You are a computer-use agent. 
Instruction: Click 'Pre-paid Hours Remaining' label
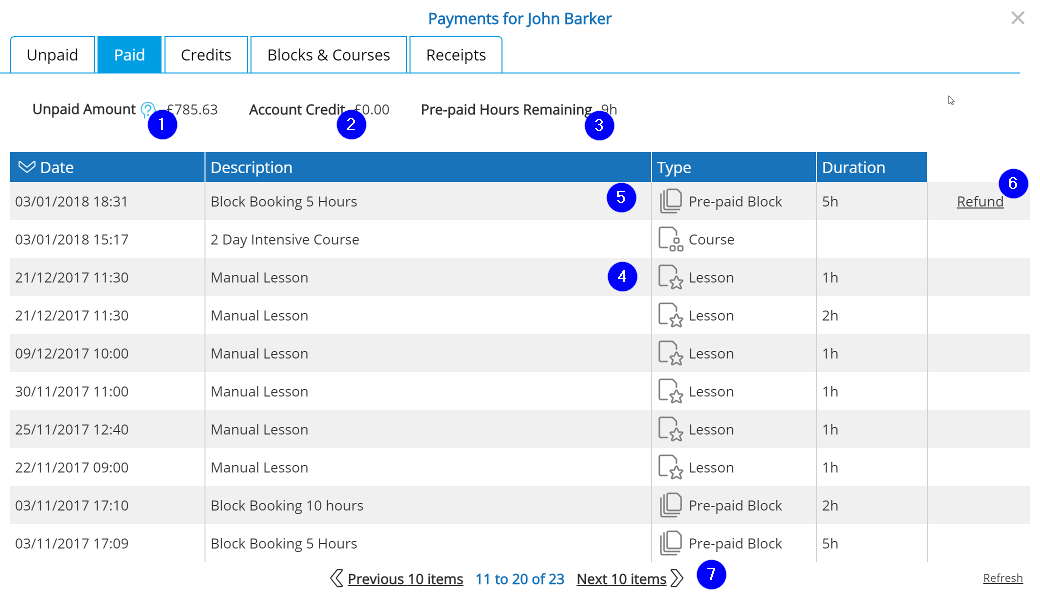coord(506,109)
